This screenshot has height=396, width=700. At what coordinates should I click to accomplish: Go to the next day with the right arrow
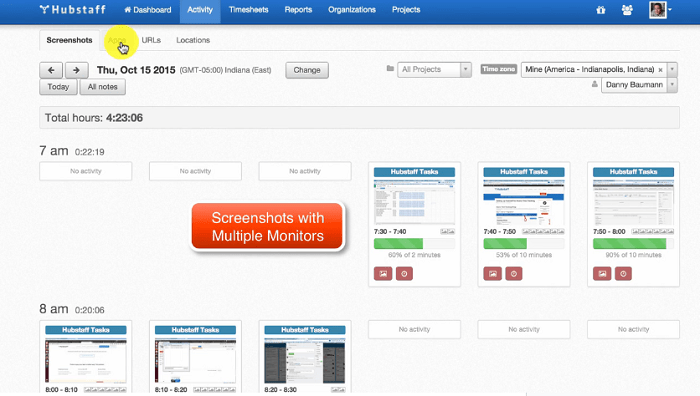pyautogui.click(x=76, y=70)
